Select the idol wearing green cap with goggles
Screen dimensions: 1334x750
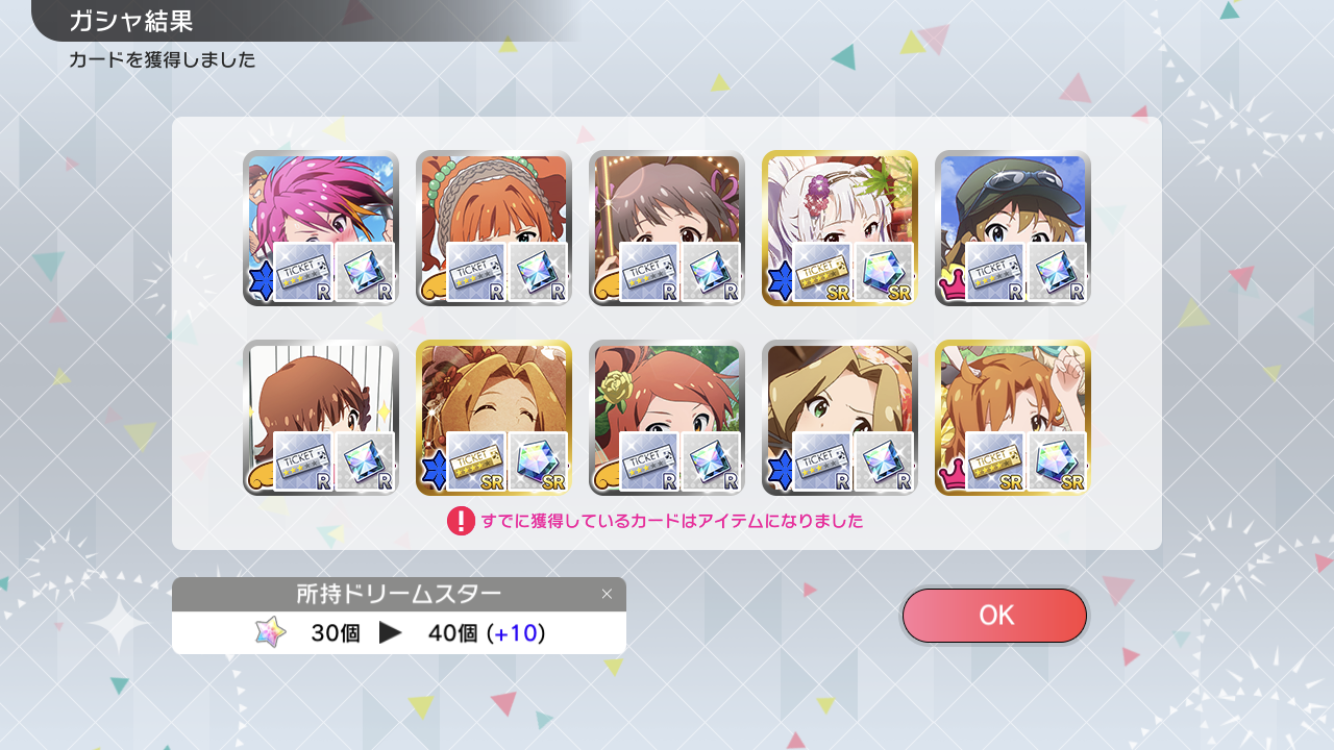[x=1013, y=228]
